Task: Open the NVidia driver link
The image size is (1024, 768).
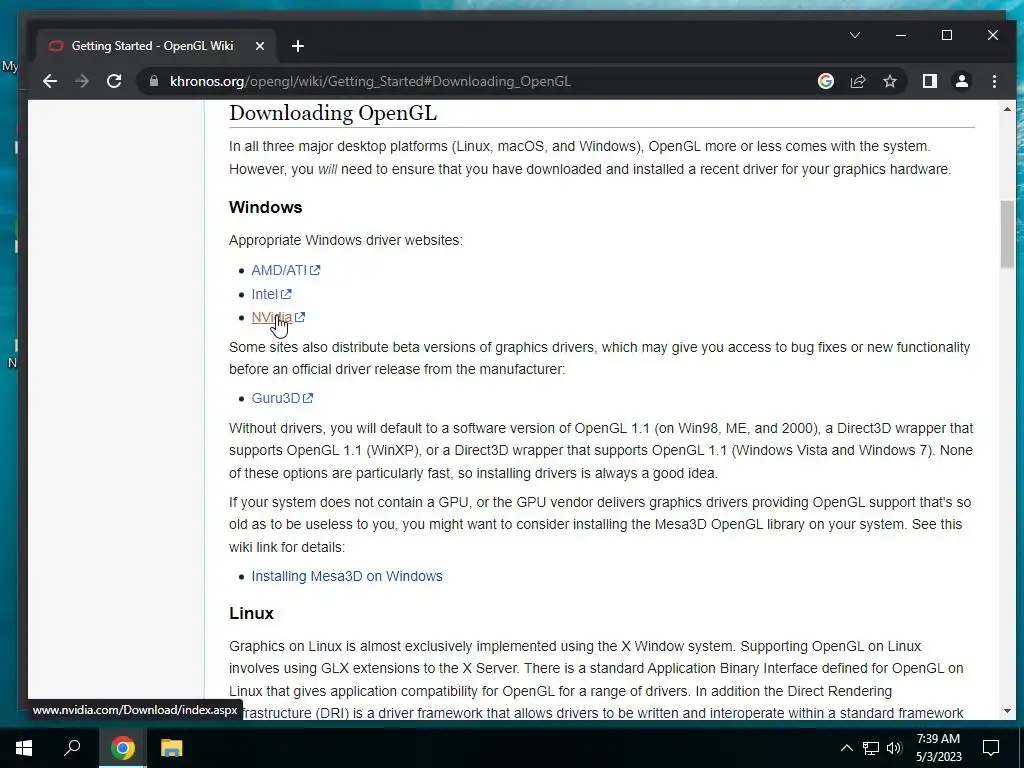Action: 272,317
